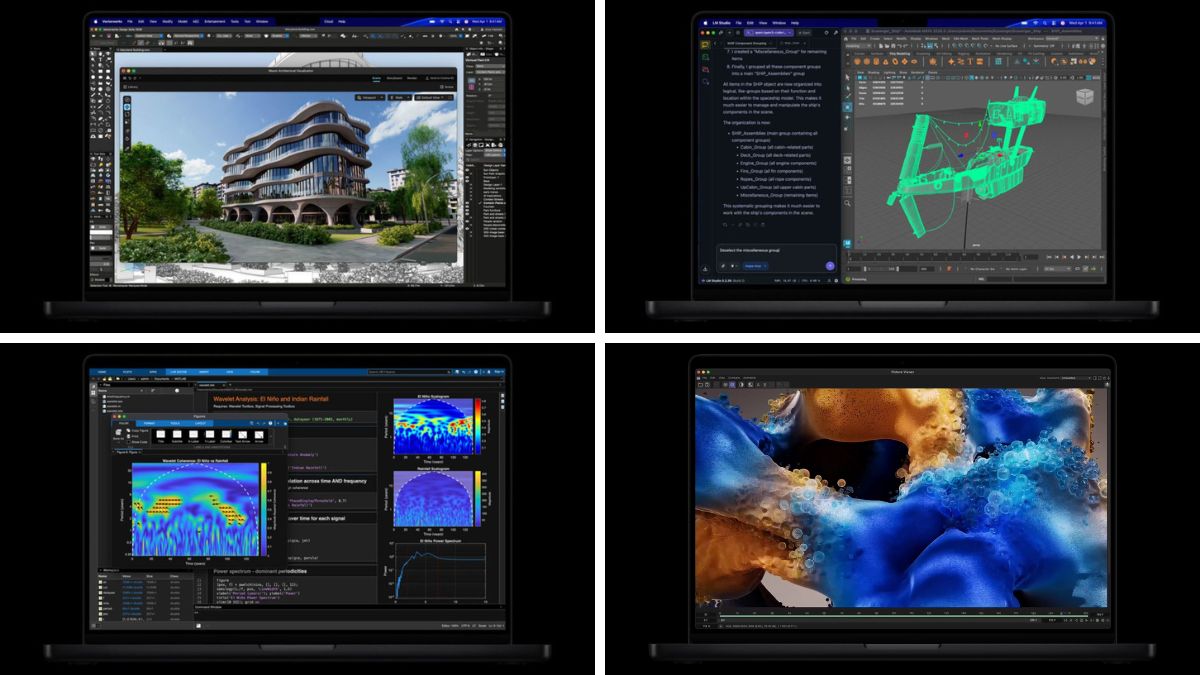Screen dimensions: 1200x675
Task: Click the search icon in MATLAB's toolstrip
Action: click(449, 371)
